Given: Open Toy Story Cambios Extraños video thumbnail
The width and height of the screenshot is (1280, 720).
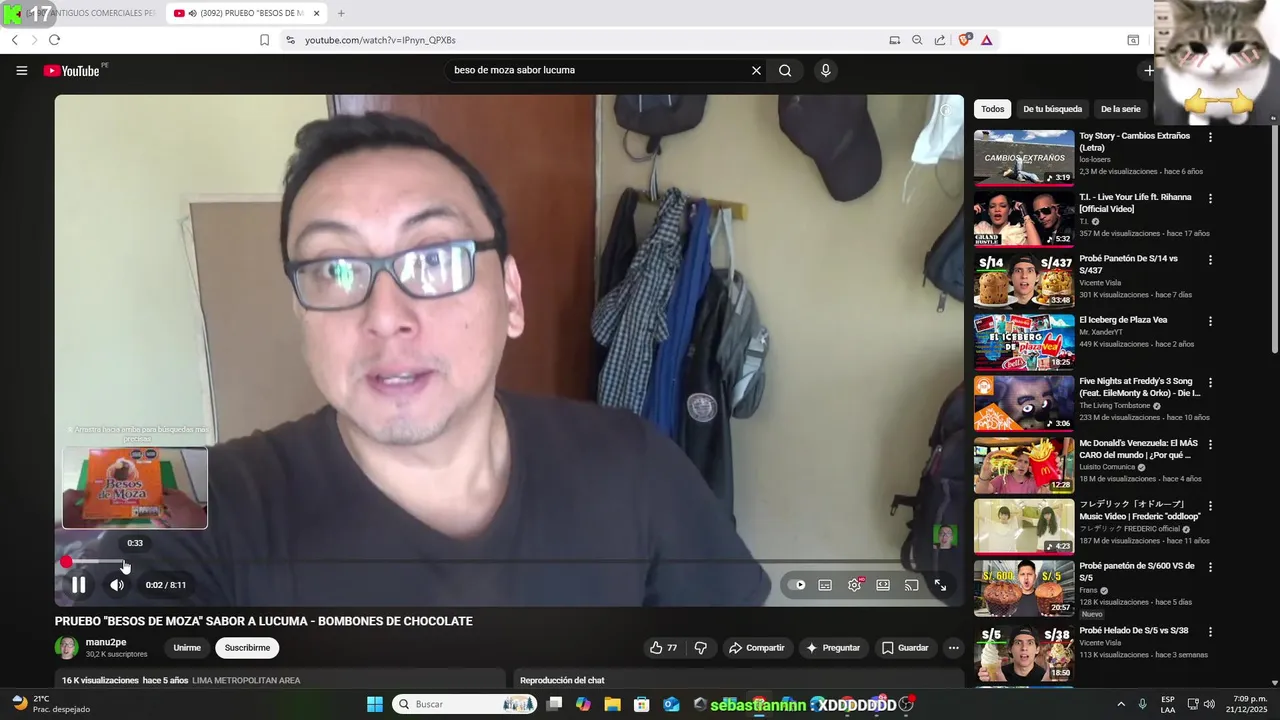Looking at the screenshot, I should 1024,158.
